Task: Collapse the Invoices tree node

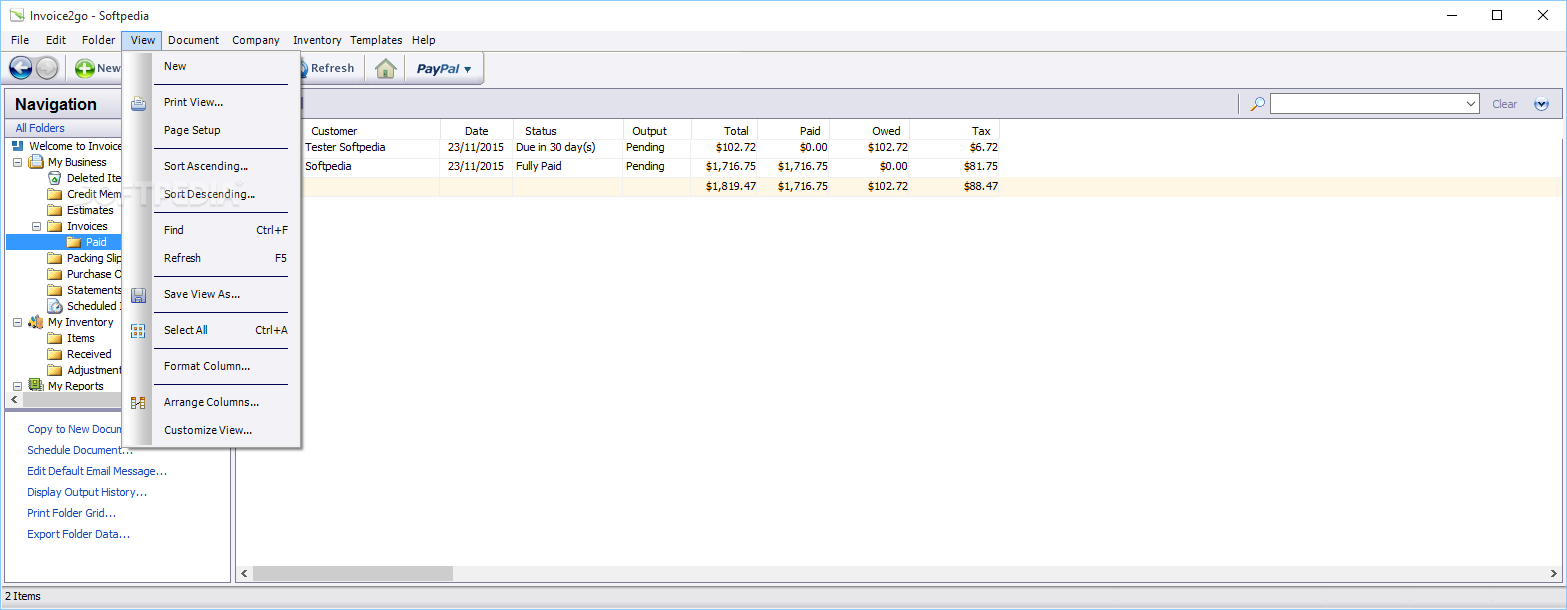Action: (37, 226)
